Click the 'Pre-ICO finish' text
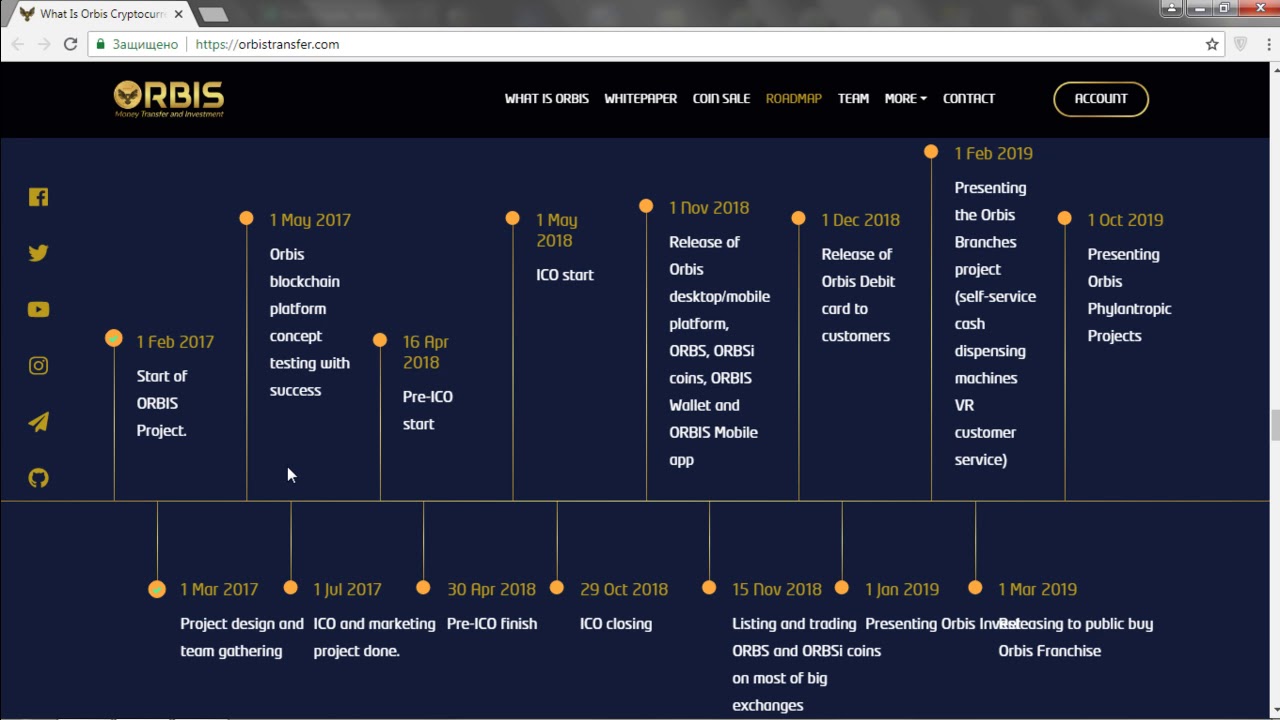 pos(492,624)
